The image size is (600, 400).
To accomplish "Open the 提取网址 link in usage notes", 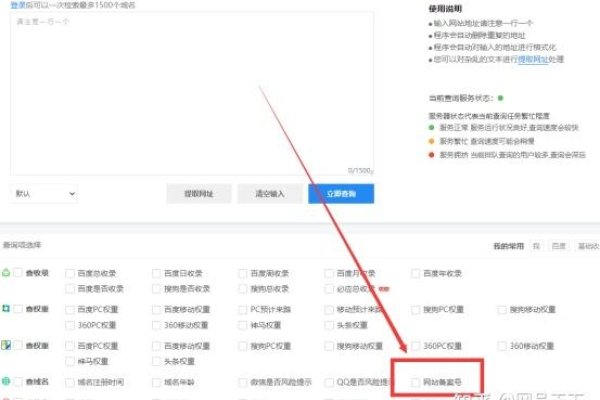I will click(533, 59).
